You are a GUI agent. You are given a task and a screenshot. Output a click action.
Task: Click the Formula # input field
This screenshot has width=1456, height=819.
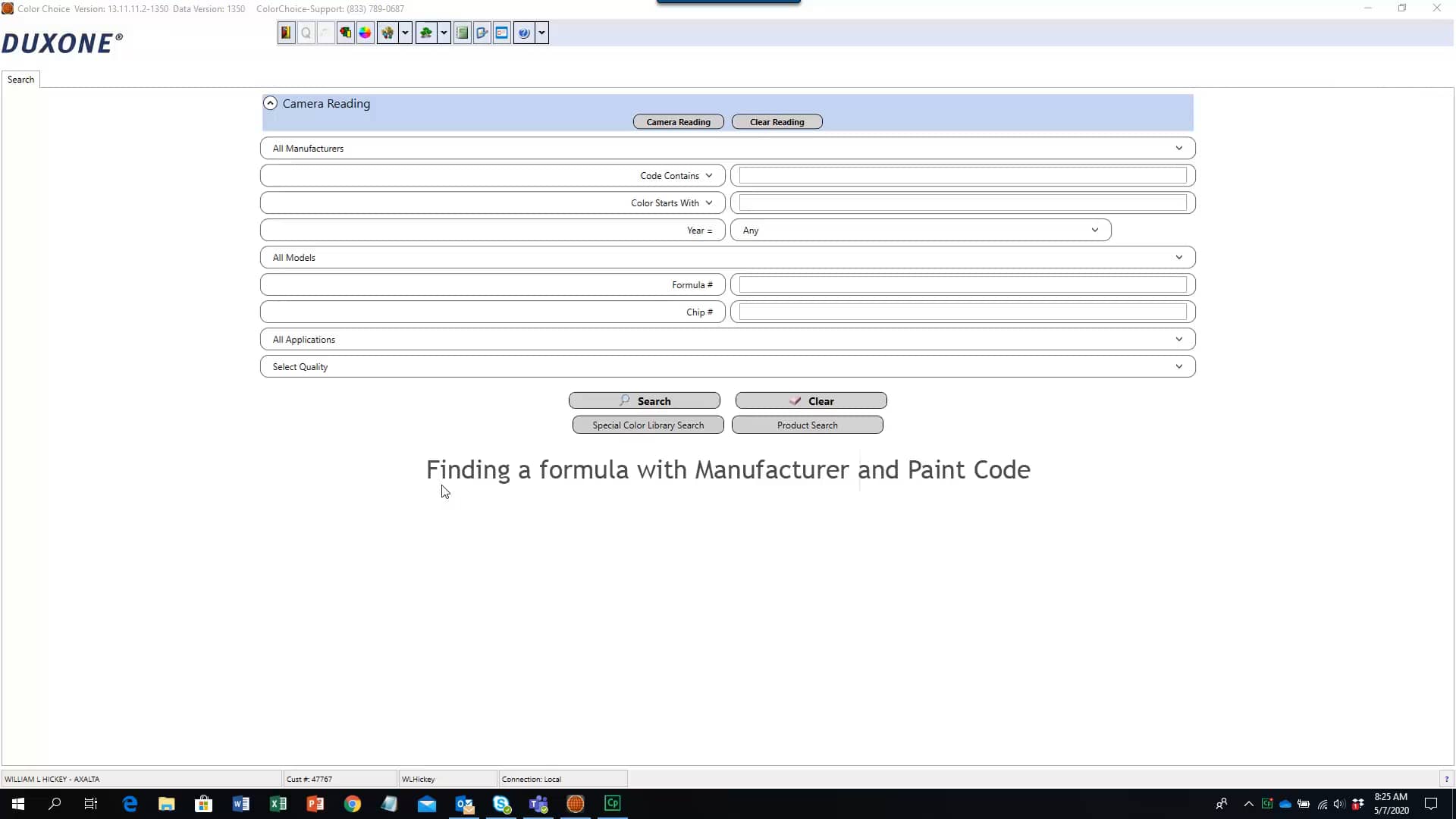[961, 284]
